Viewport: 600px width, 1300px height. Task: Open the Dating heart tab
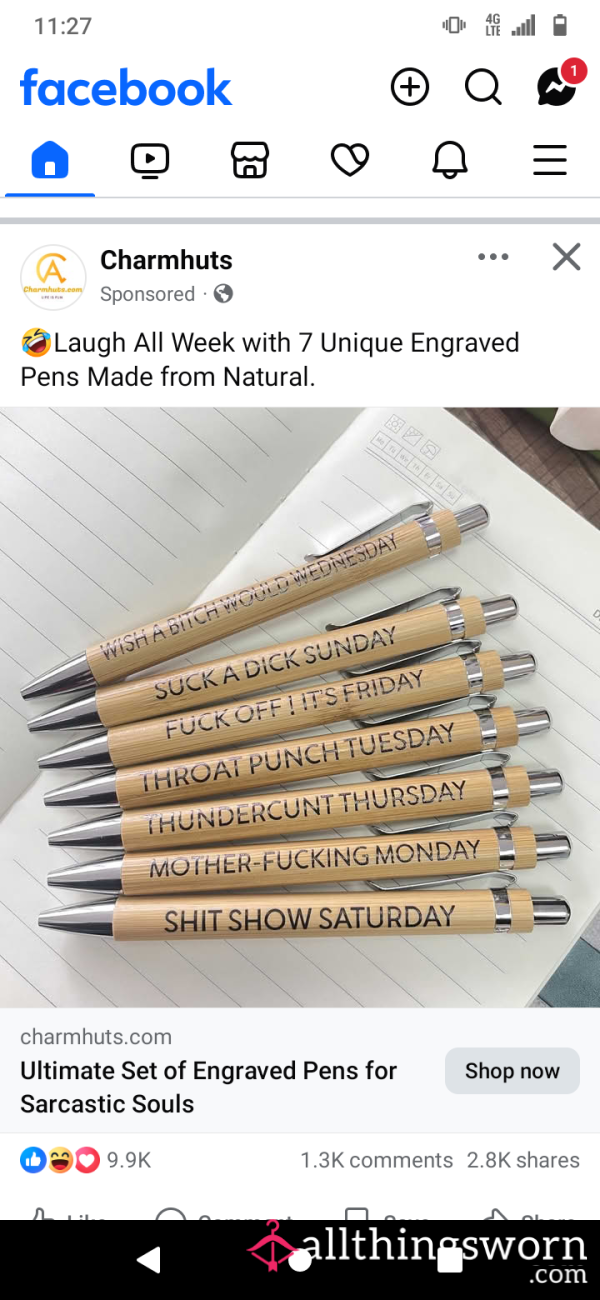click(x=350, y=160)
